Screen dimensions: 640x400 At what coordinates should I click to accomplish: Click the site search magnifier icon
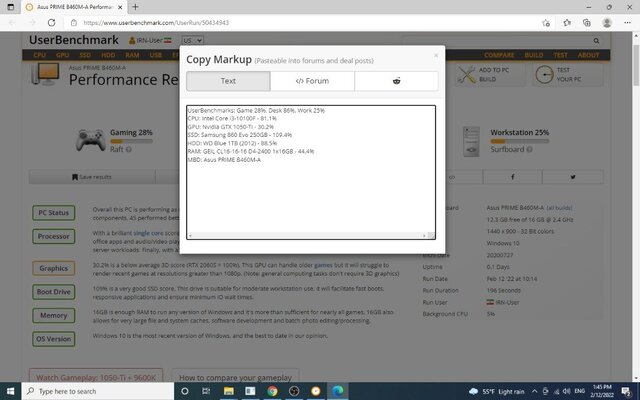click(x=596, y=41)
